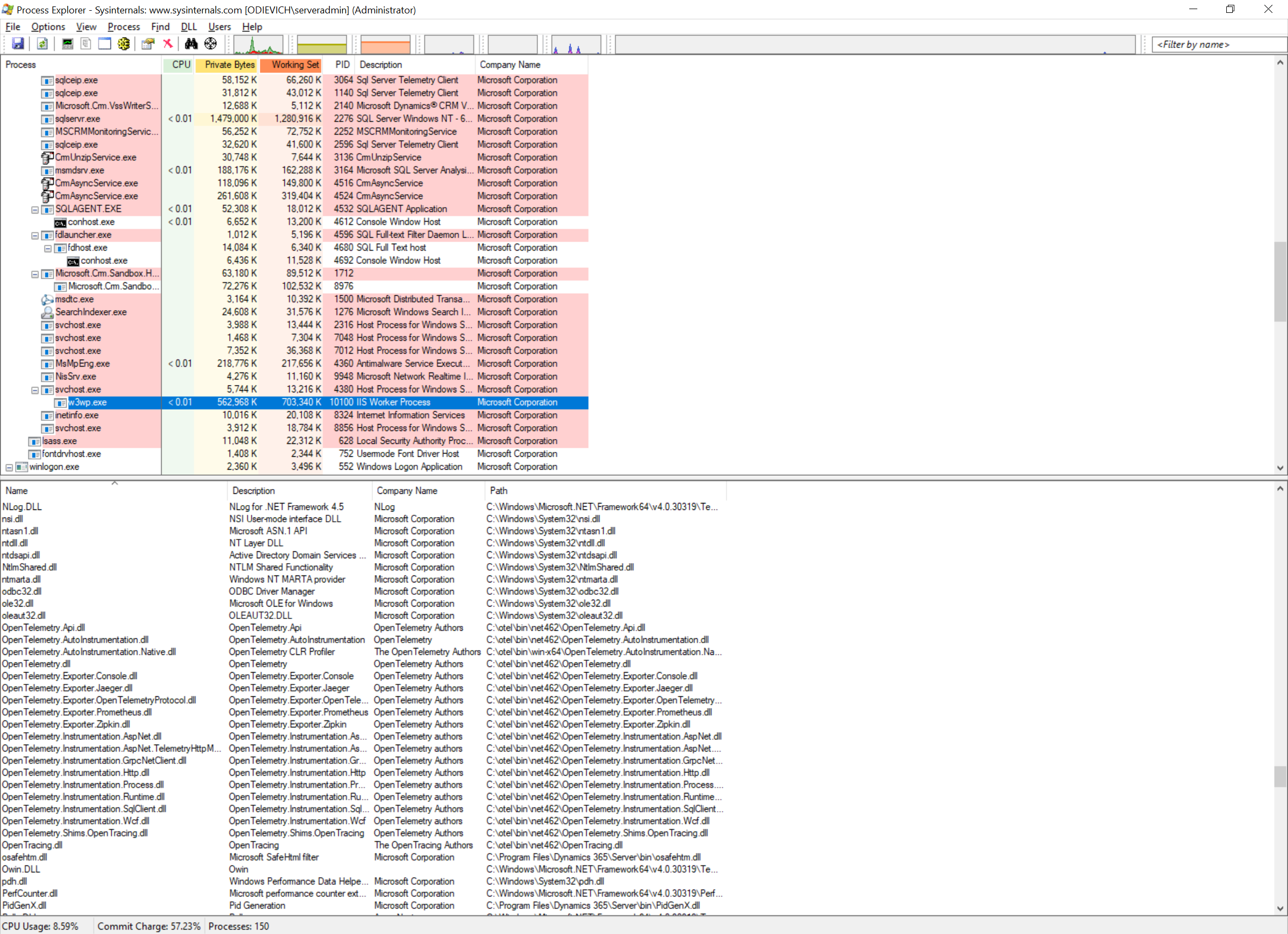Click the Save toolbar icon
This screenshot has height=934, width=1288.
coord(18,43)
